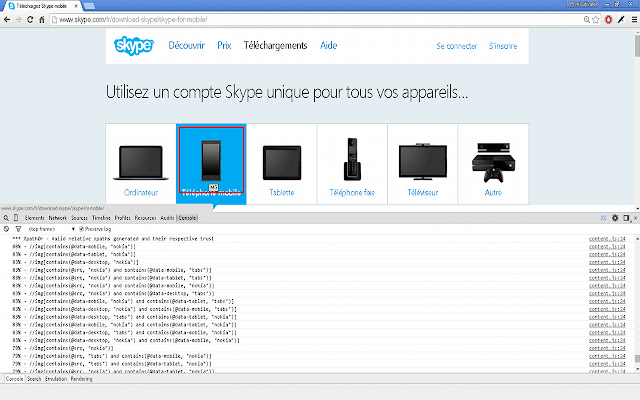640x400 pixels.
Task: Click the S'inscrire link
Action: click(503, 46)
